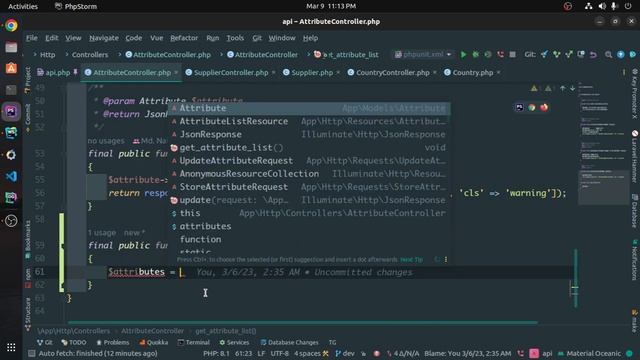Open Bookmarks tool window stripe
This screenshot has height=360, width=640.
point(28,240)
